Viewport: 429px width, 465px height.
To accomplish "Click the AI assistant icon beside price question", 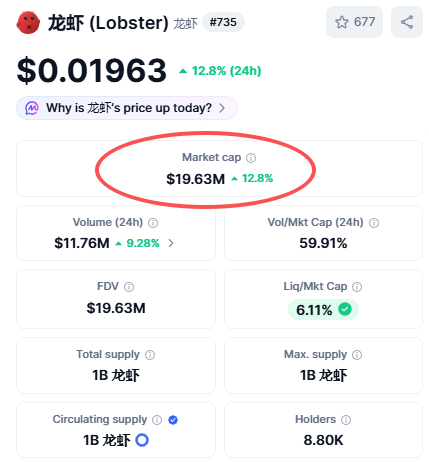I will [x=32, y=108].
